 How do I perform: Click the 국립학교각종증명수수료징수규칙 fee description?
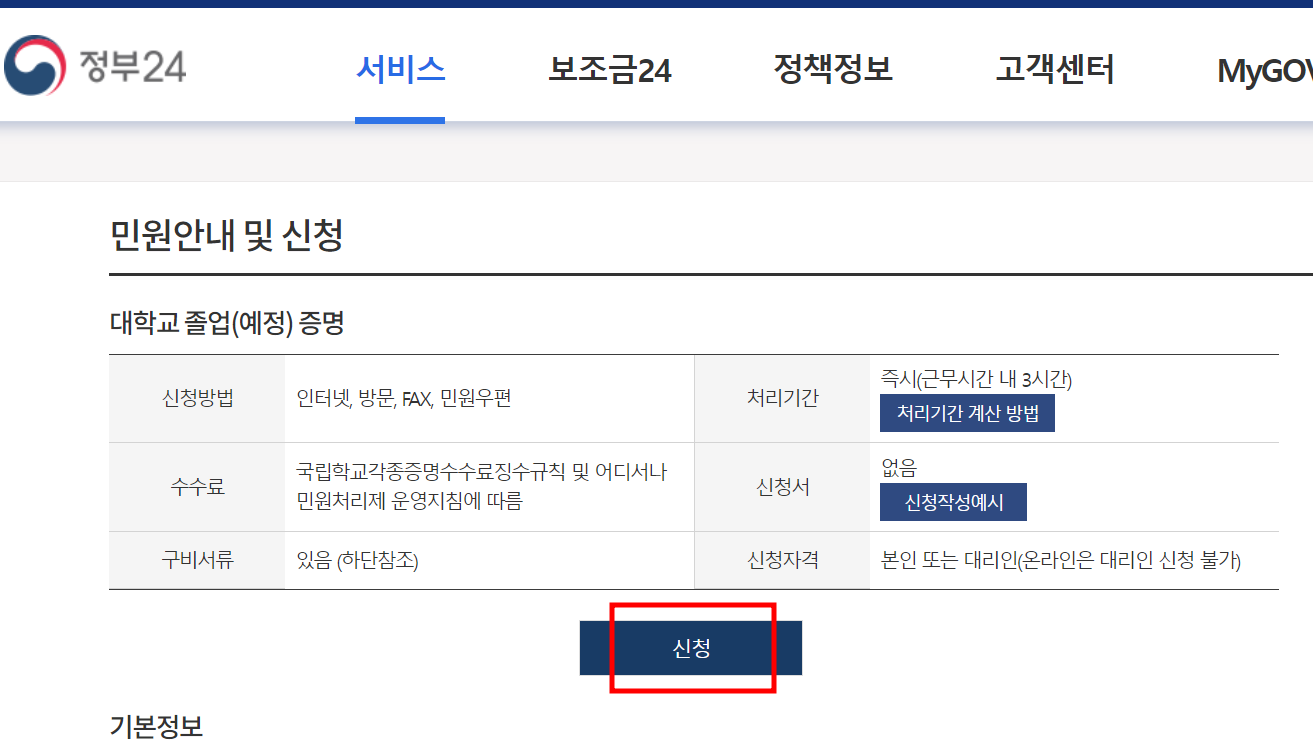point(482,487)
